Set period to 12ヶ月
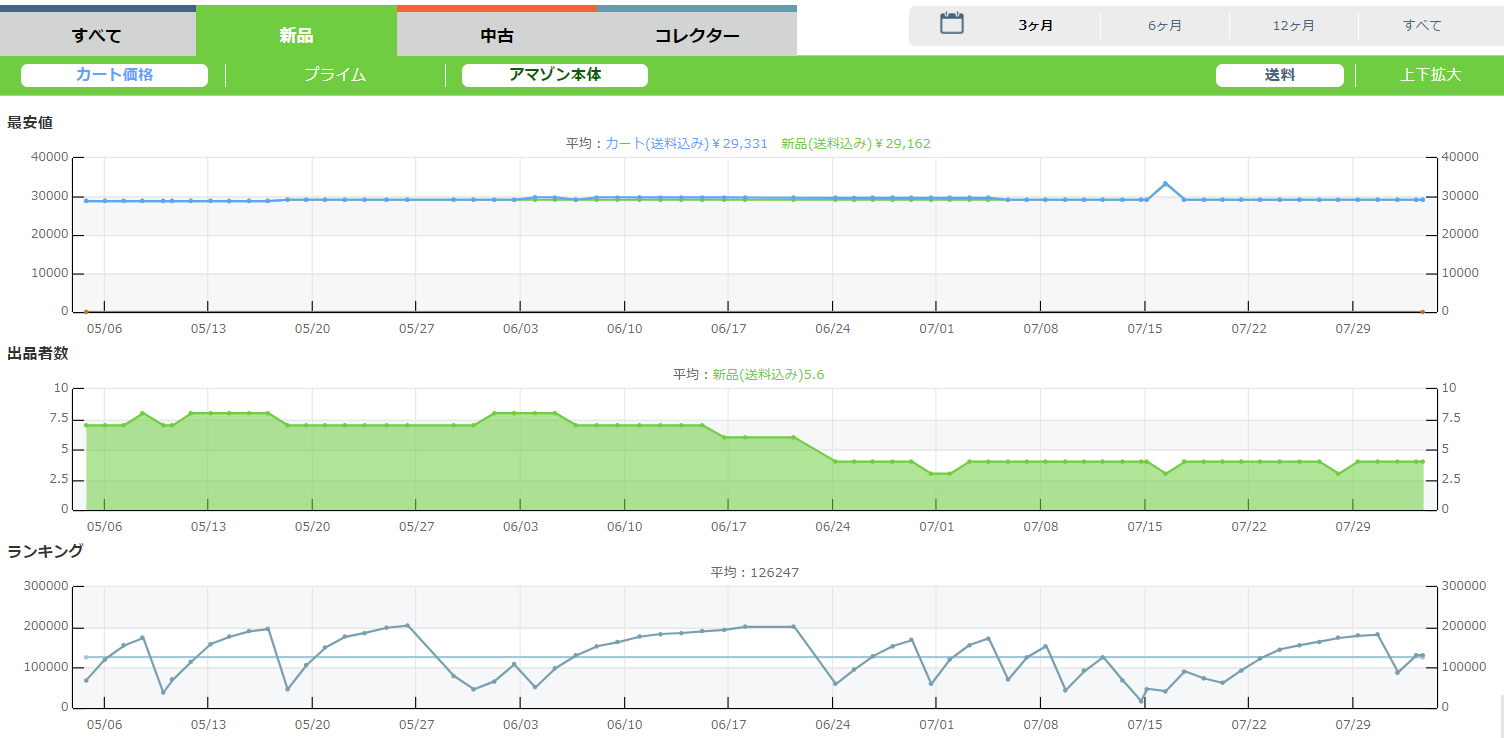 pyautogui.click(x=1293, y=26)
